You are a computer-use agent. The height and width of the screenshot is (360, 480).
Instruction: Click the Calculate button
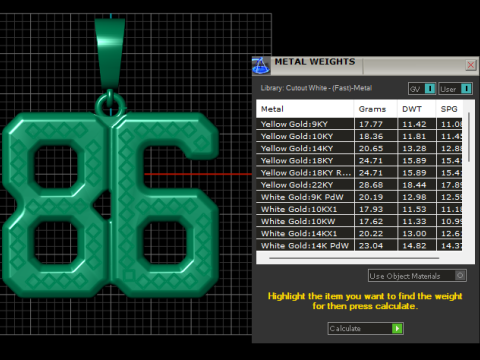pyautogui.click(x=365, y=328)
